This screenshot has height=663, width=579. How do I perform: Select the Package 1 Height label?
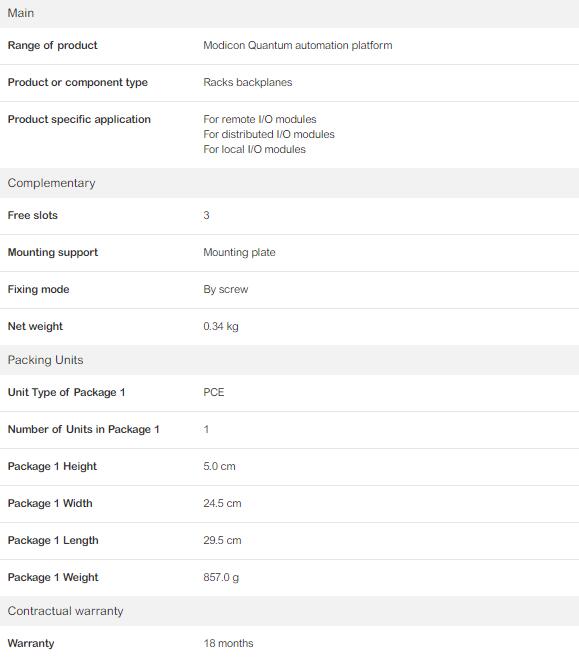tap(52, 466)
